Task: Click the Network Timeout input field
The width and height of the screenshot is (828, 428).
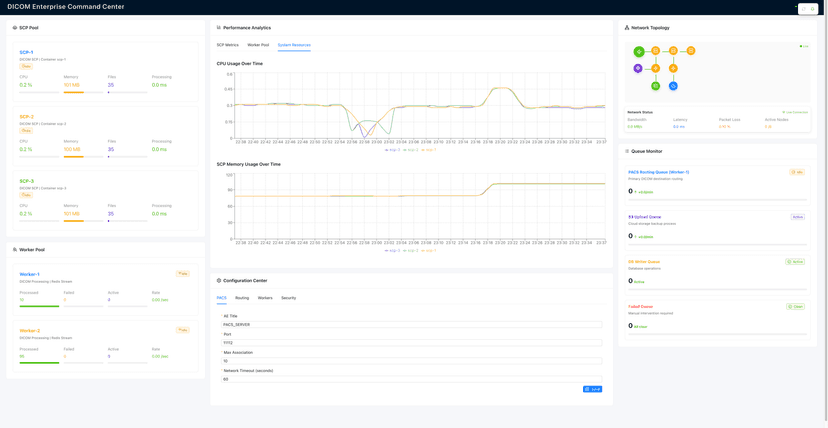Action: click(x=411, y=379)
